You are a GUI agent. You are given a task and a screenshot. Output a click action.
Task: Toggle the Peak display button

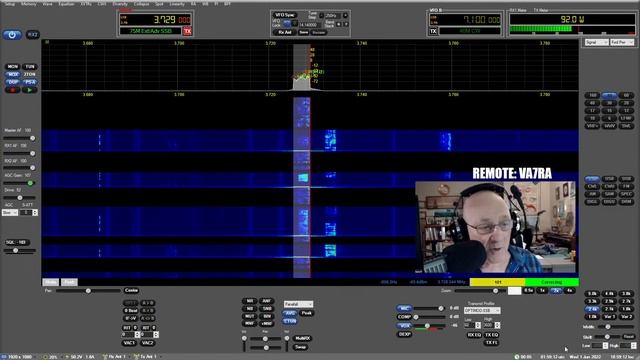[x=307, y=313]
